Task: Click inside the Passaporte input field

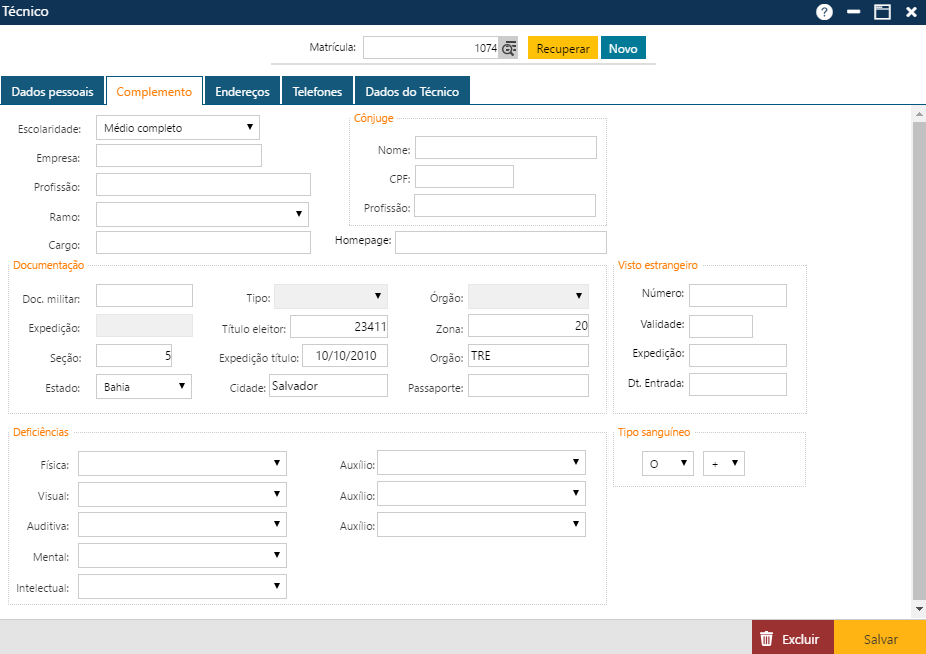Action: 528,385
